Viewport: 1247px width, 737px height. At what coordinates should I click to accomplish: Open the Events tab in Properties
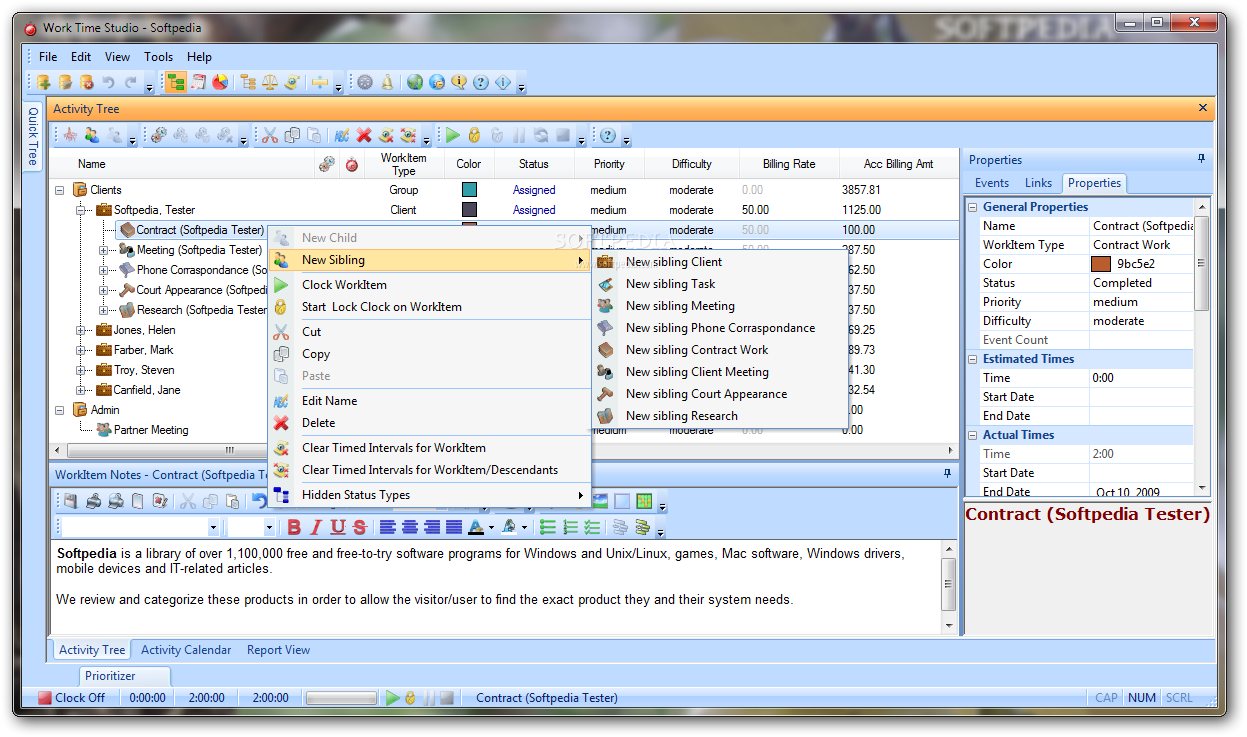click(991, 183)
